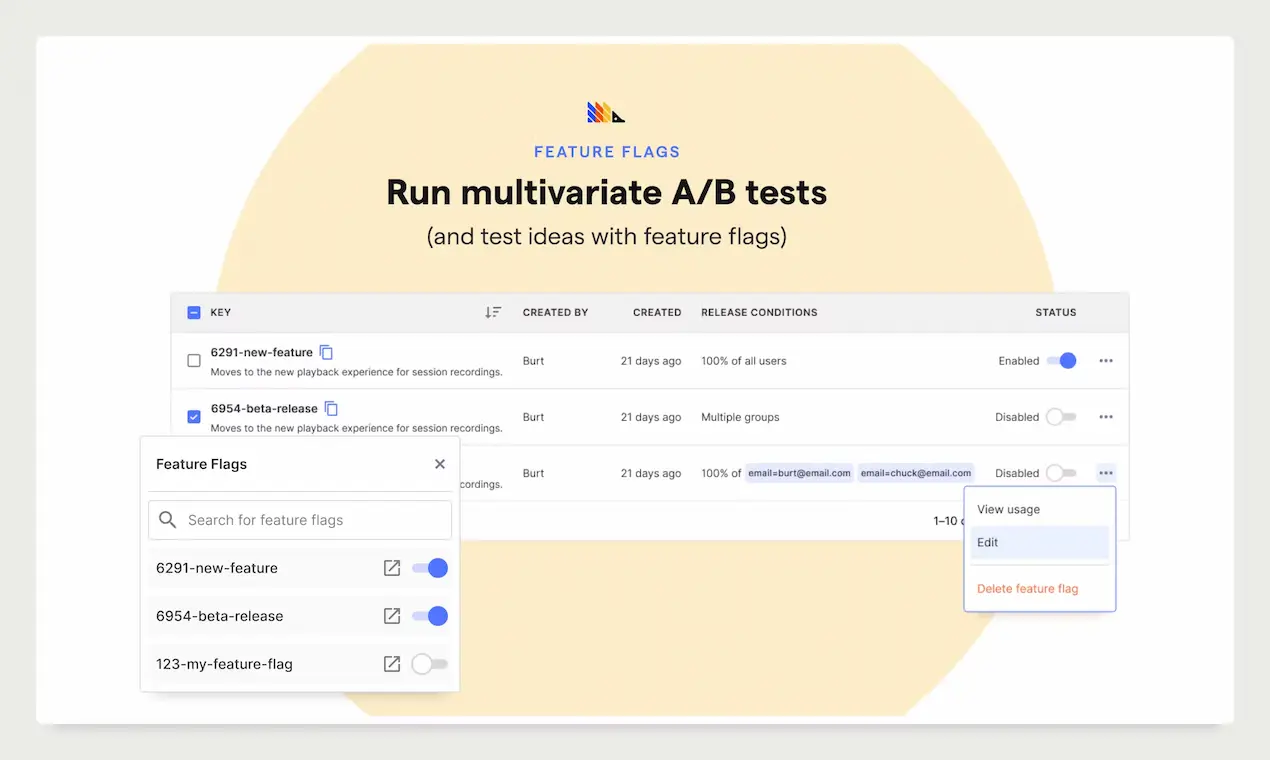
Task: Toggle the select-all checkbox in table header
Action: (x=194, y=312)
